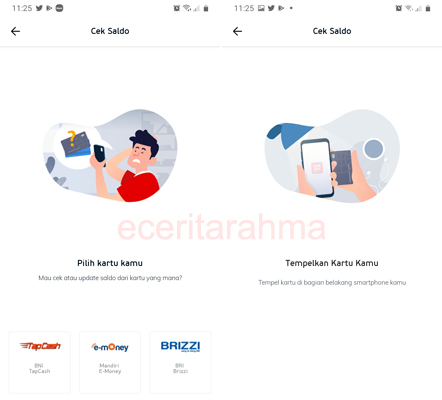Tap the Twitter notification icon in left status bar
The height and width of the screenshot is (400, 442).
(39, 8)
